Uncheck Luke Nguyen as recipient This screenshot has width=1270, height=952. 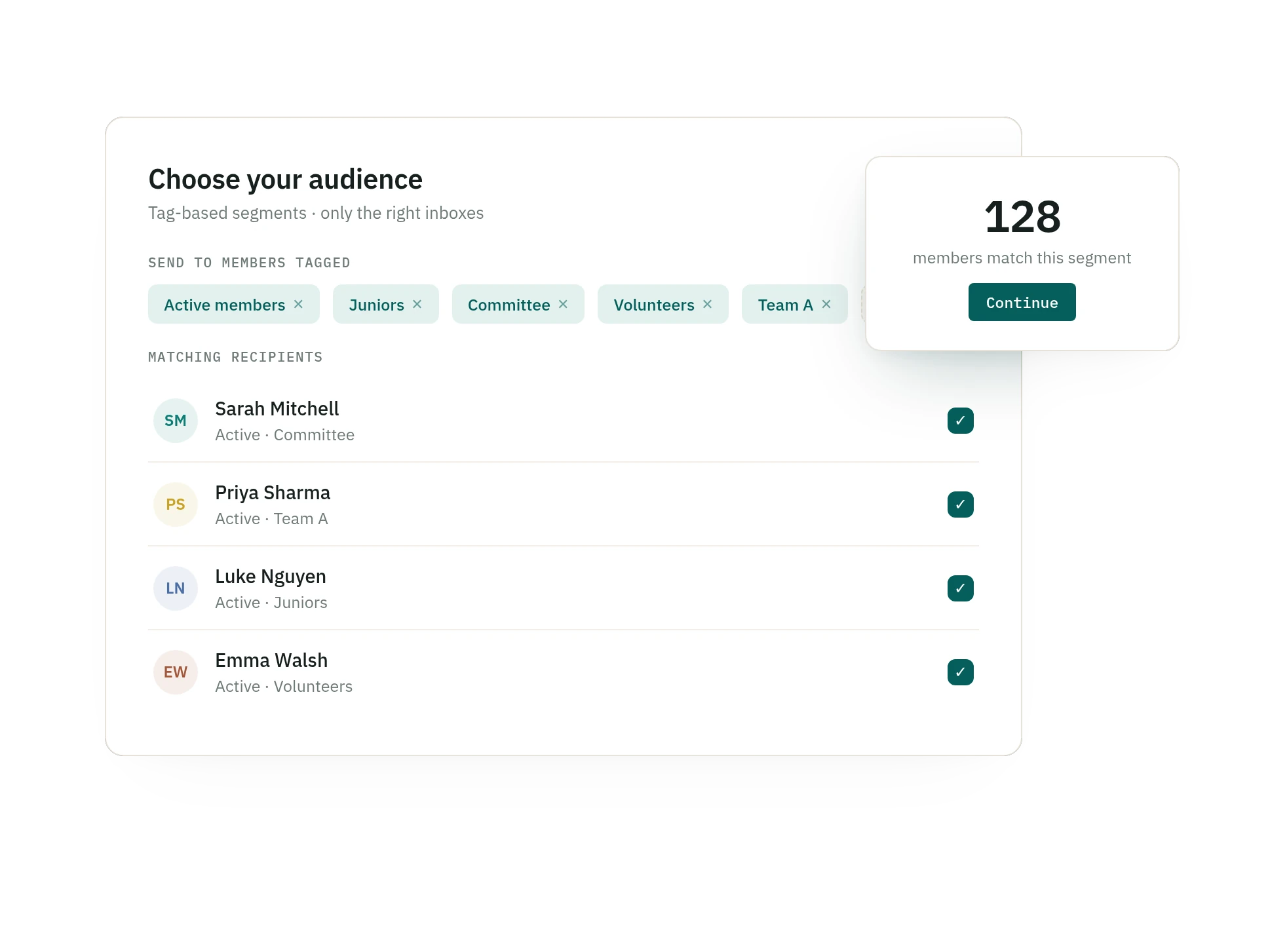[x=960, y=588]
